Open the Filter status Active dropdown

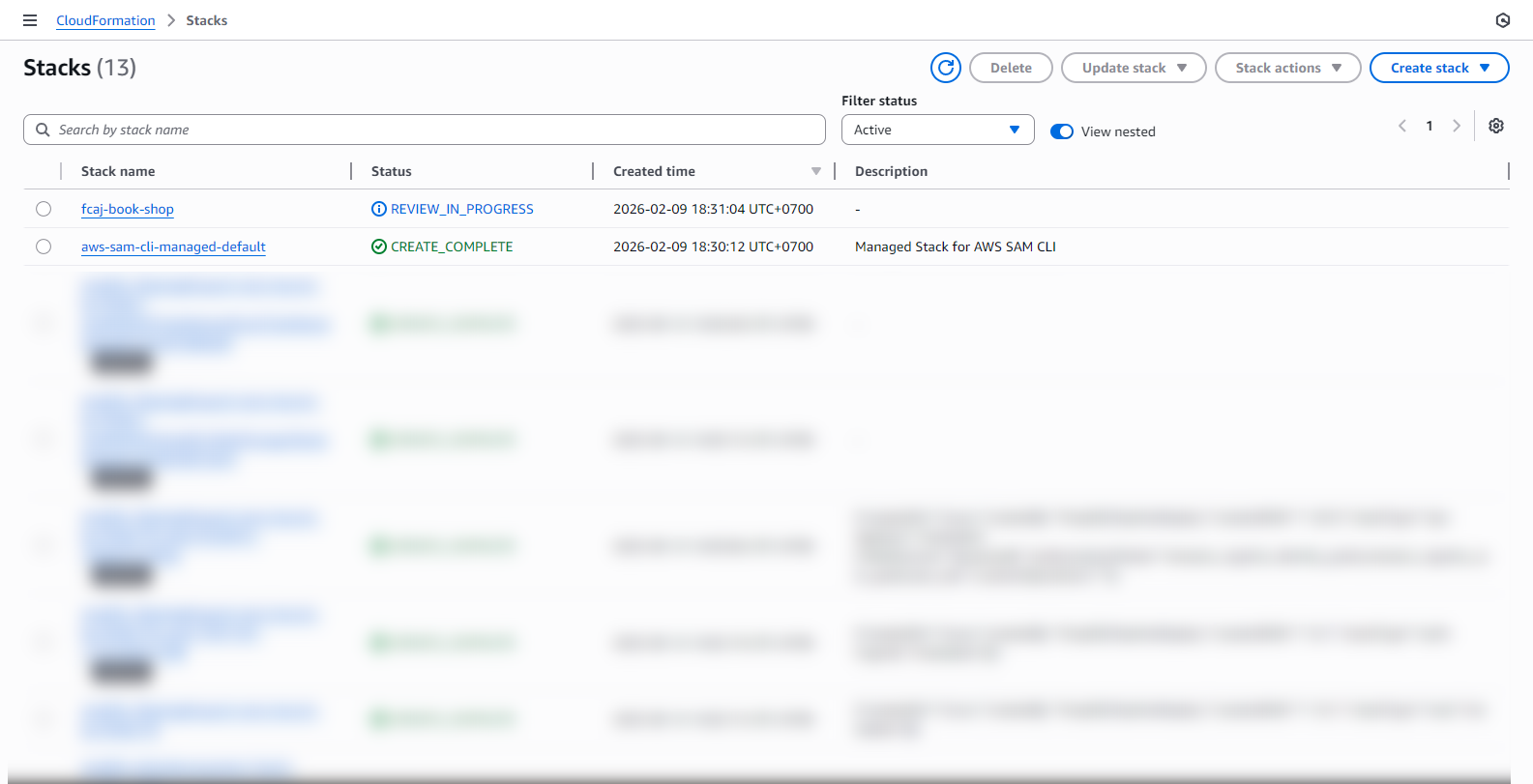pos(938,130)
